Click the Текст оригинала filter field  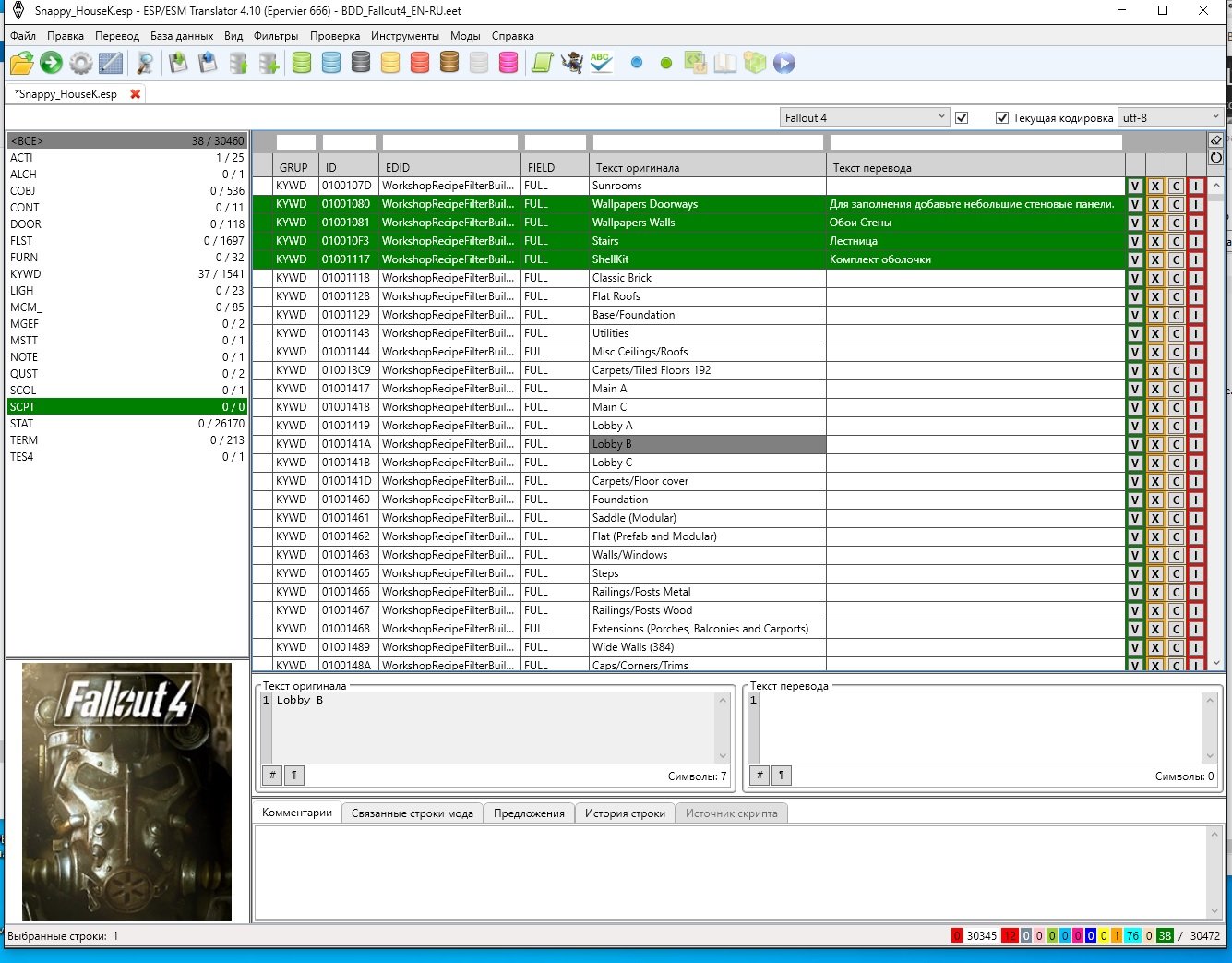707,142
